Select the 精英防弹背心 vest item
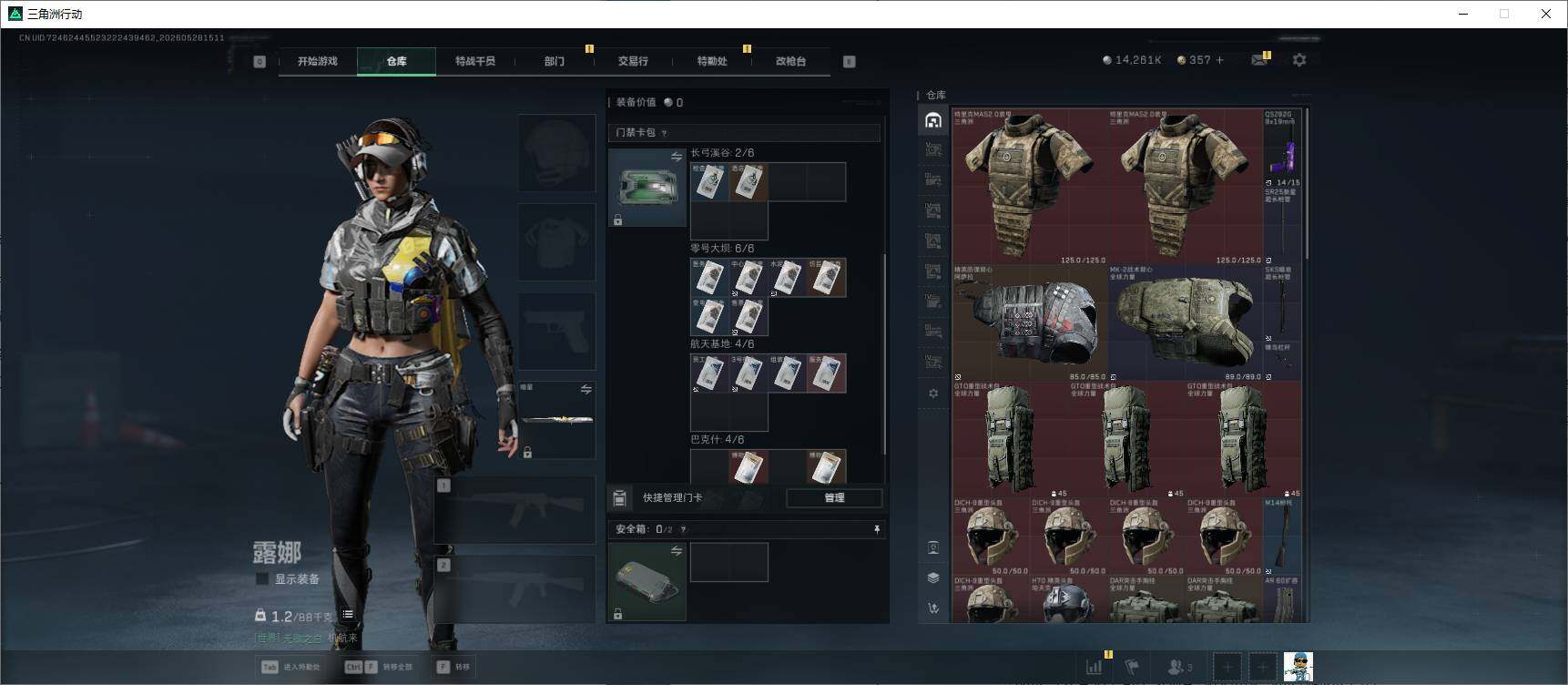Screen dimensions: 1568x685 click(x=1030, y=322)
